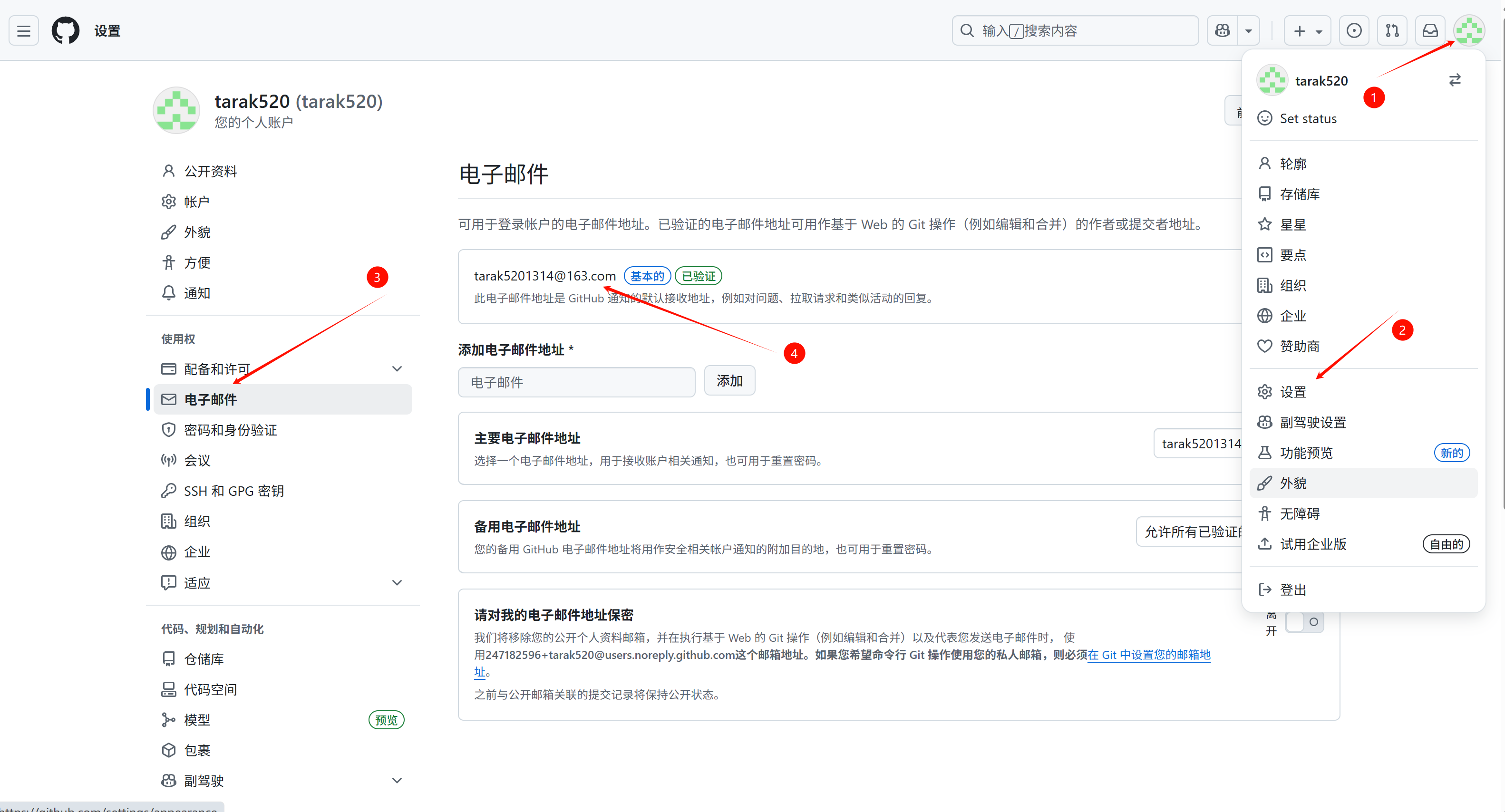1505x812 pixels.
Task: Click the 添加 email button
Action: [x=729, y=381]
